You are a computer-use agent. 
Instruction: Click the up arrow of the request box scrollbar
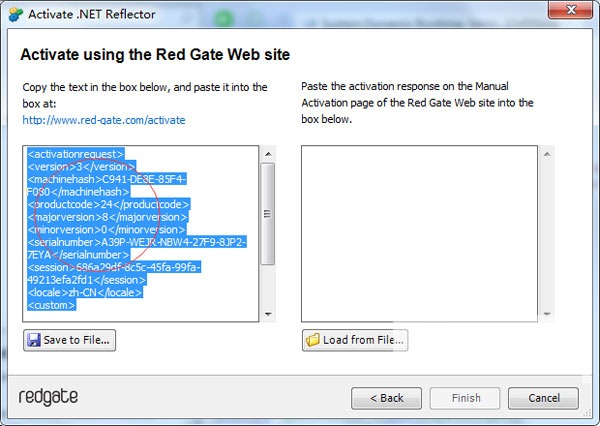click(268, 154)
